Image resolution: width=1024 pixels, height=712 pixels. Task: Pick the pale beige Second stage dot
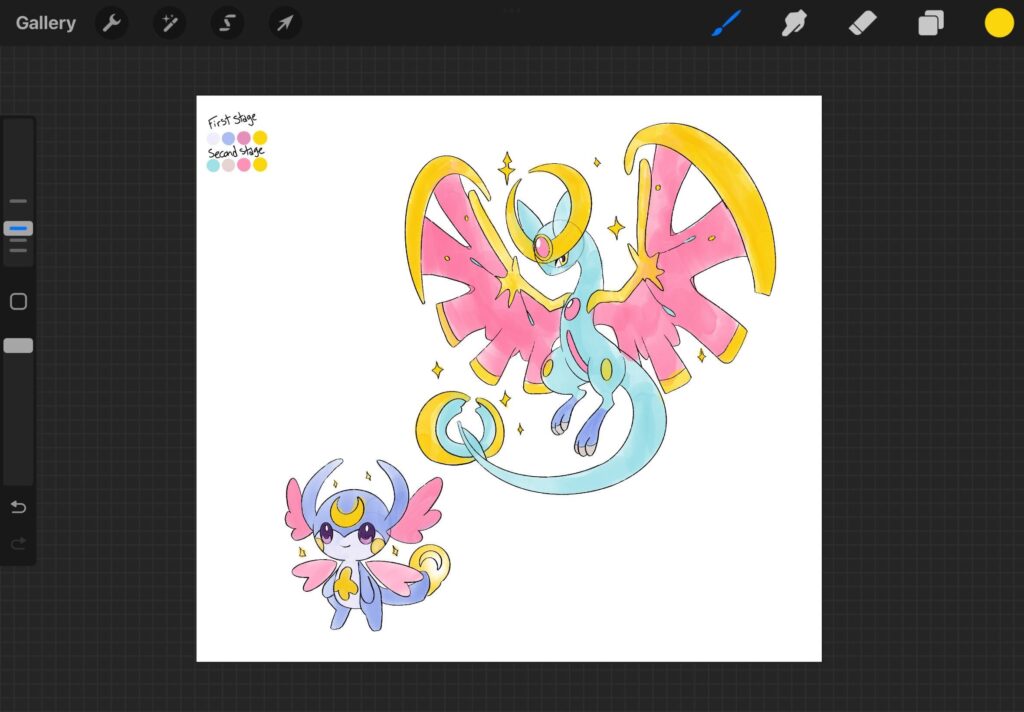point(228,165)
